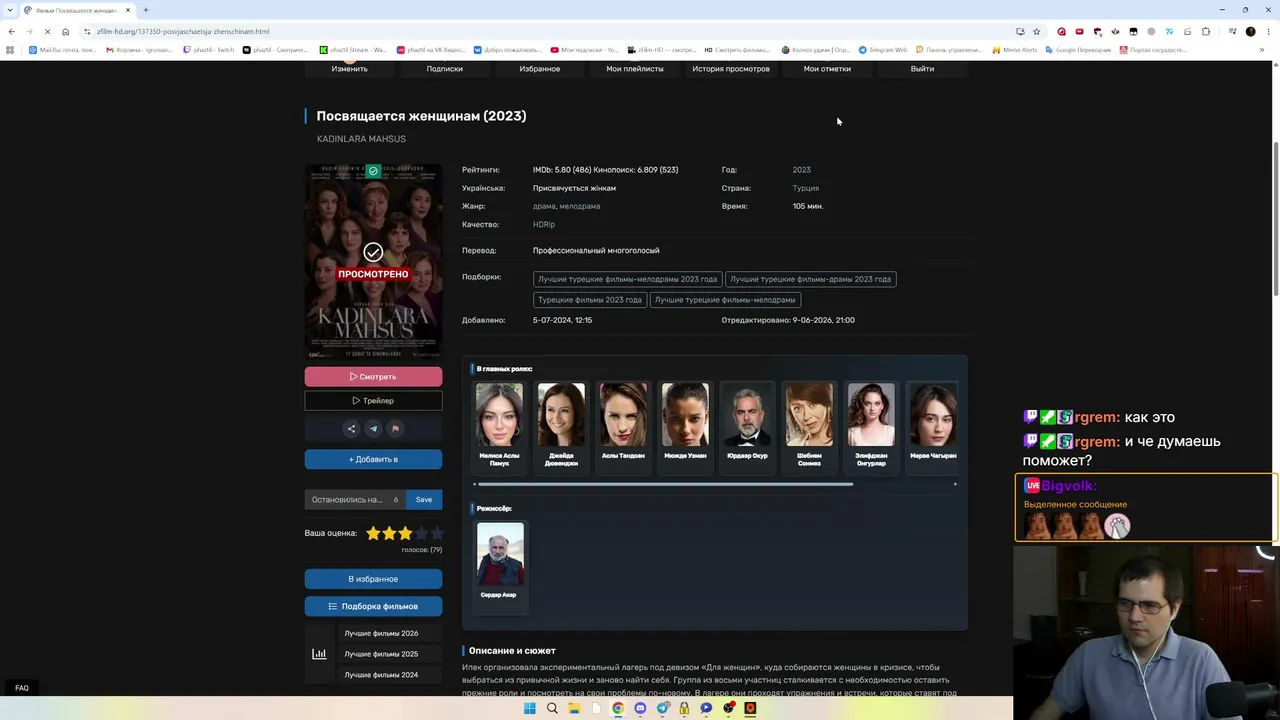Open the Chrome extensions puzzle icon
This screenshot has width=1280, height=720.
[1206, 31]
